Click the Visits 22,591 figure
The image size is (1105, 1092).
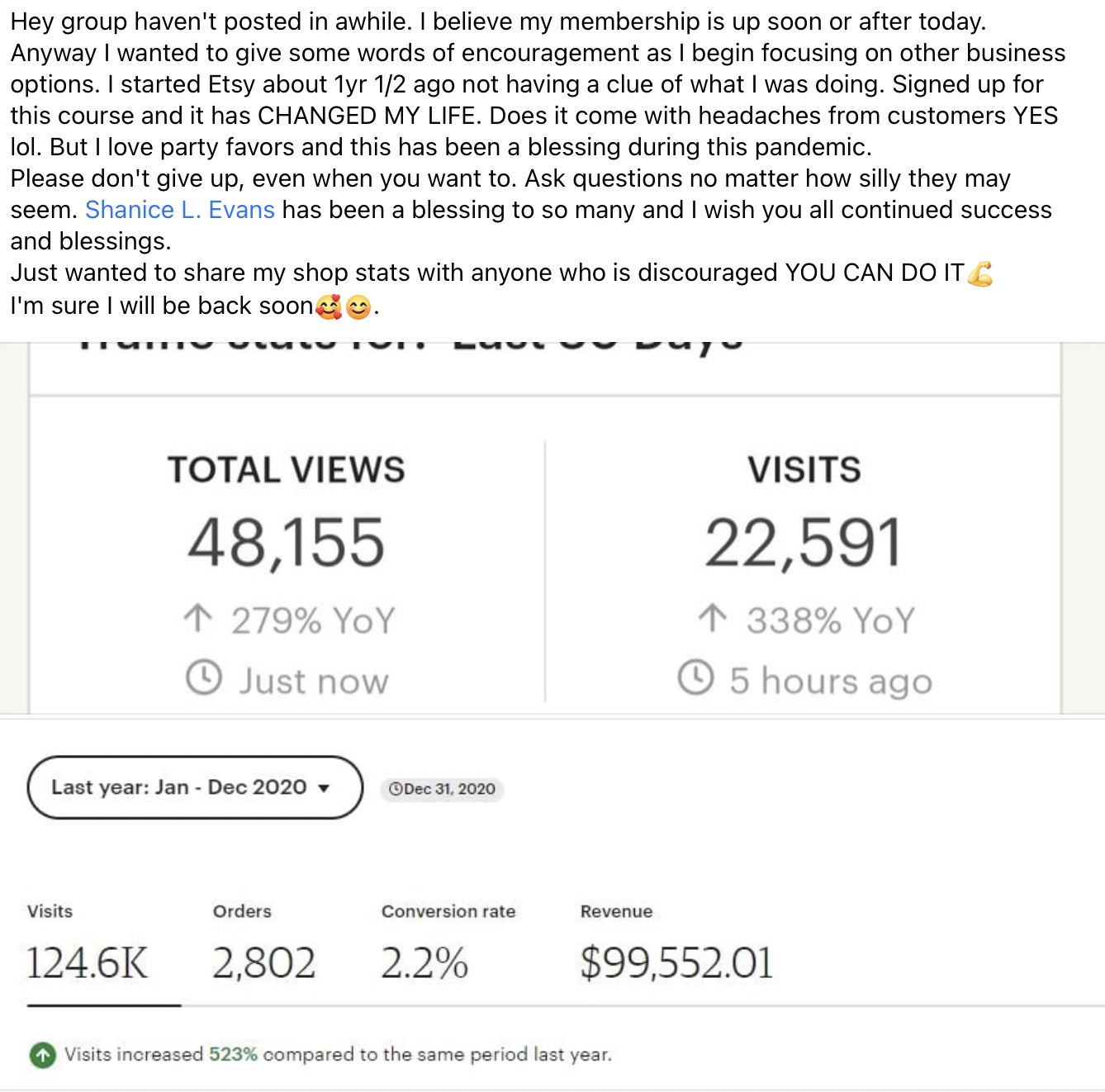pos(803,543)
